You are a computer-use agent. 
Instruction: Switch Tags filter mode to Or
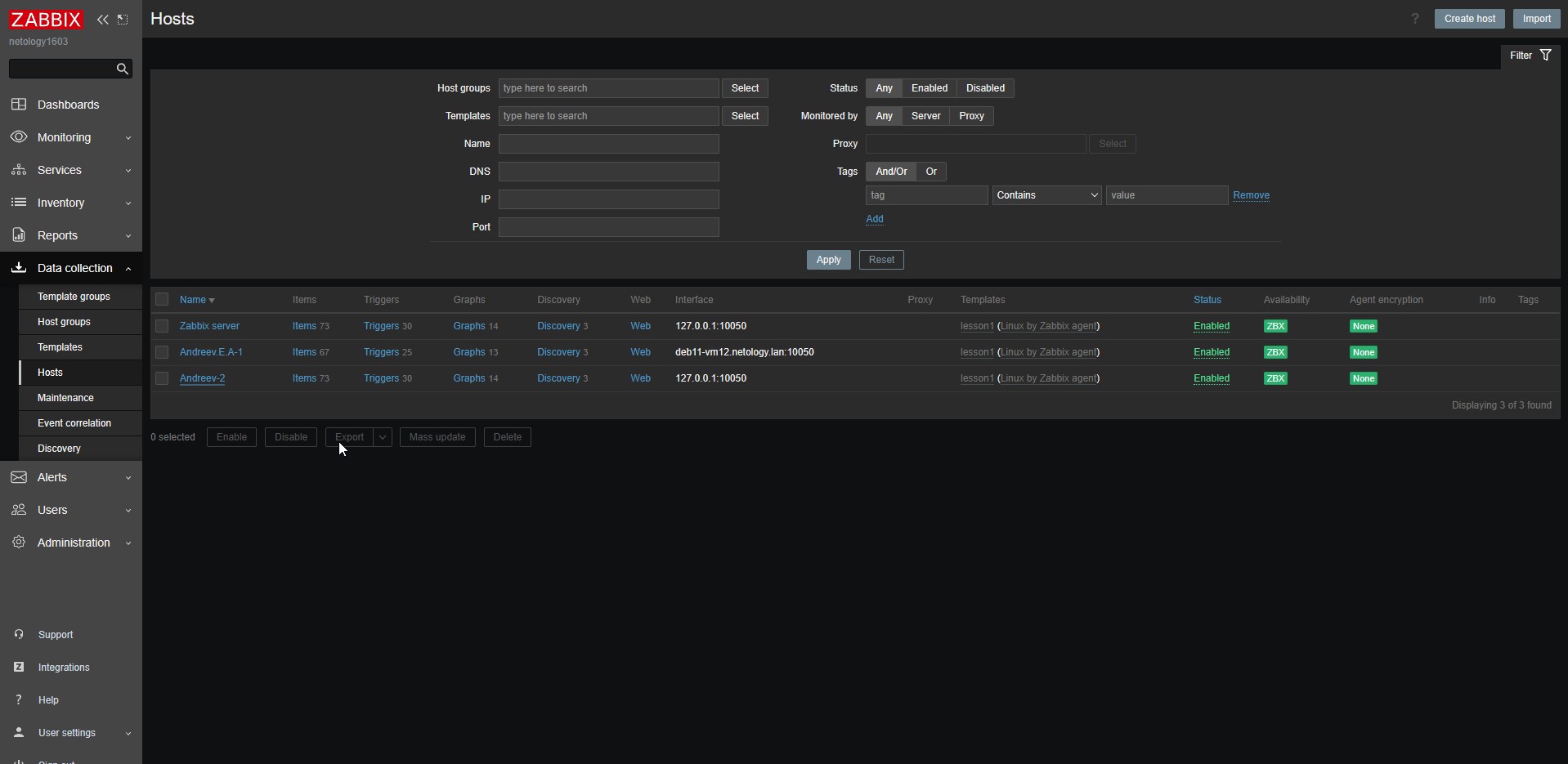click(x=931, y=172)
